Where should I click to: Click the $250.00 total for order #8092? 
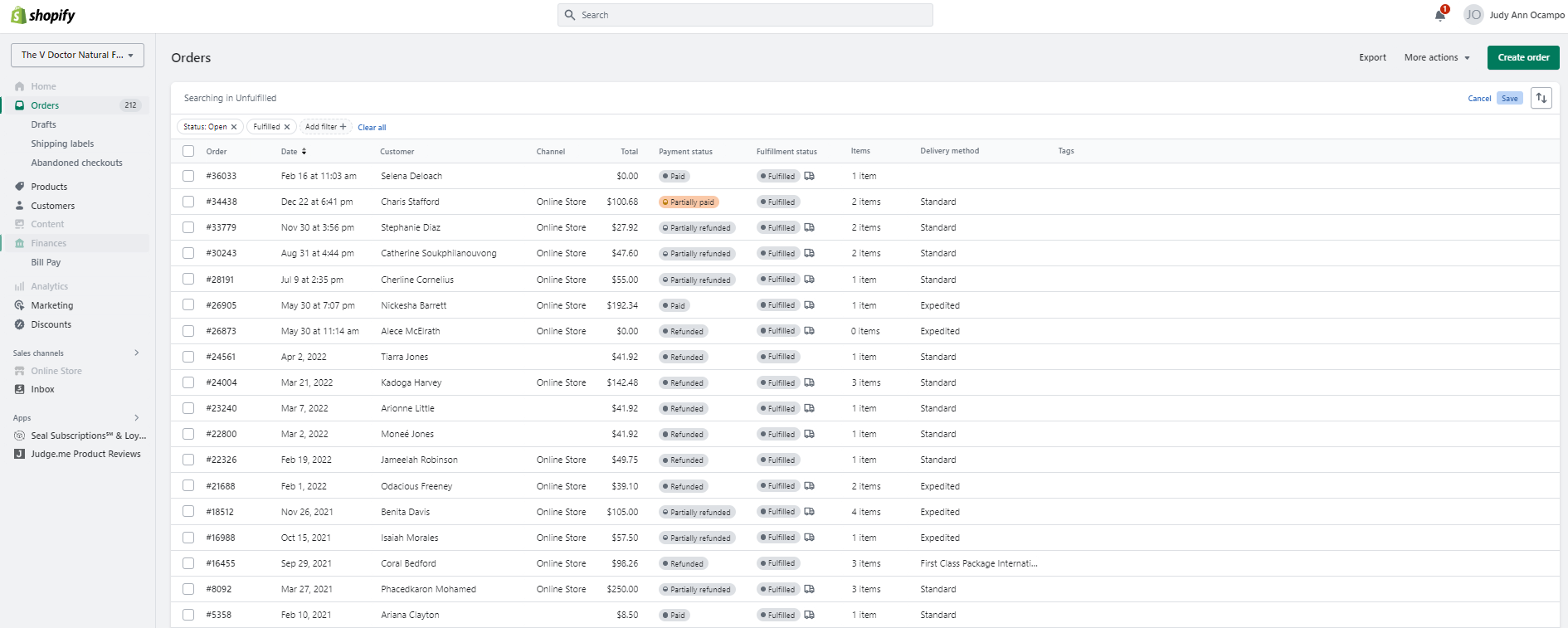[622, 589]
